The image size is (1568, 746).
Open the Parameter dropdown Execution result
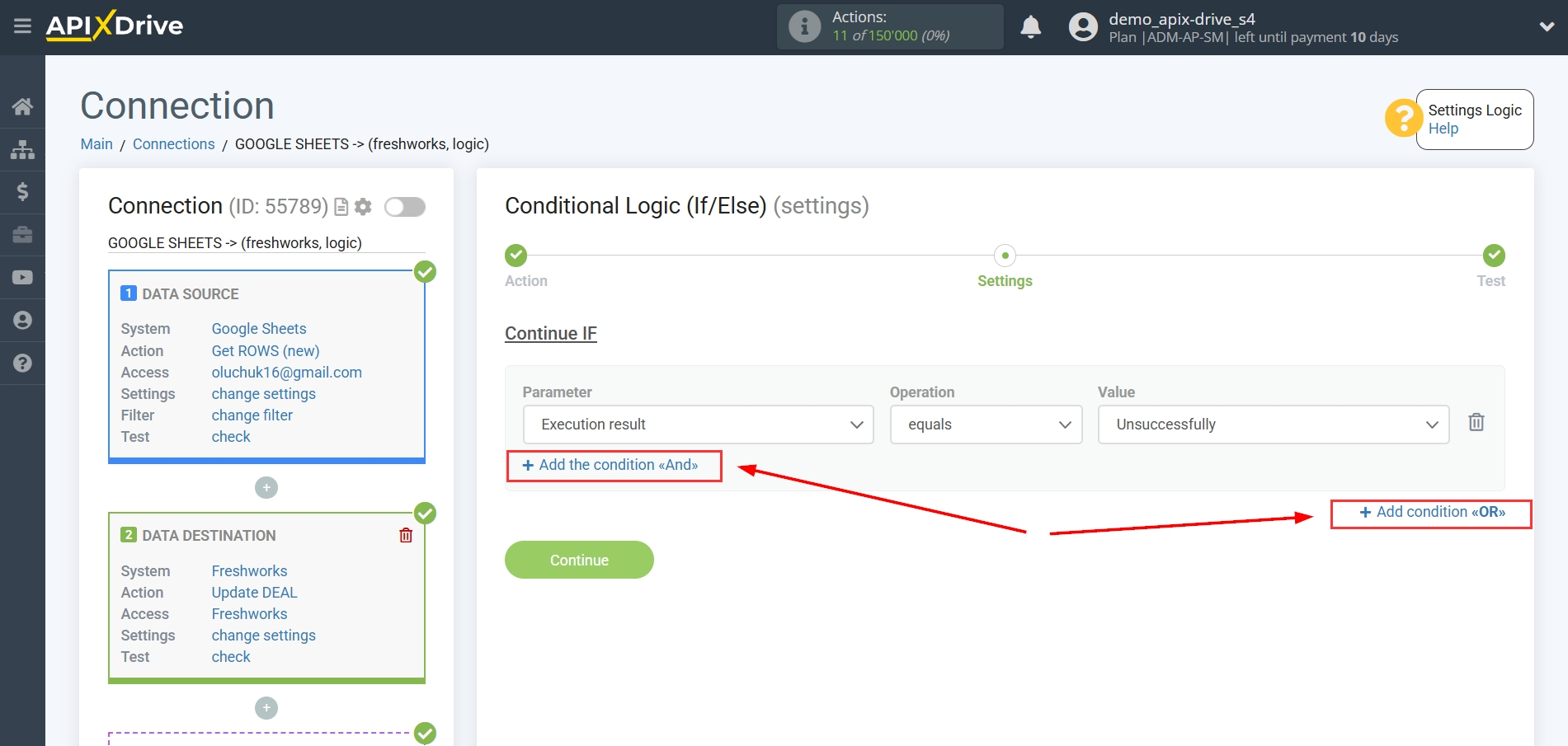click(x=698, y=425)
